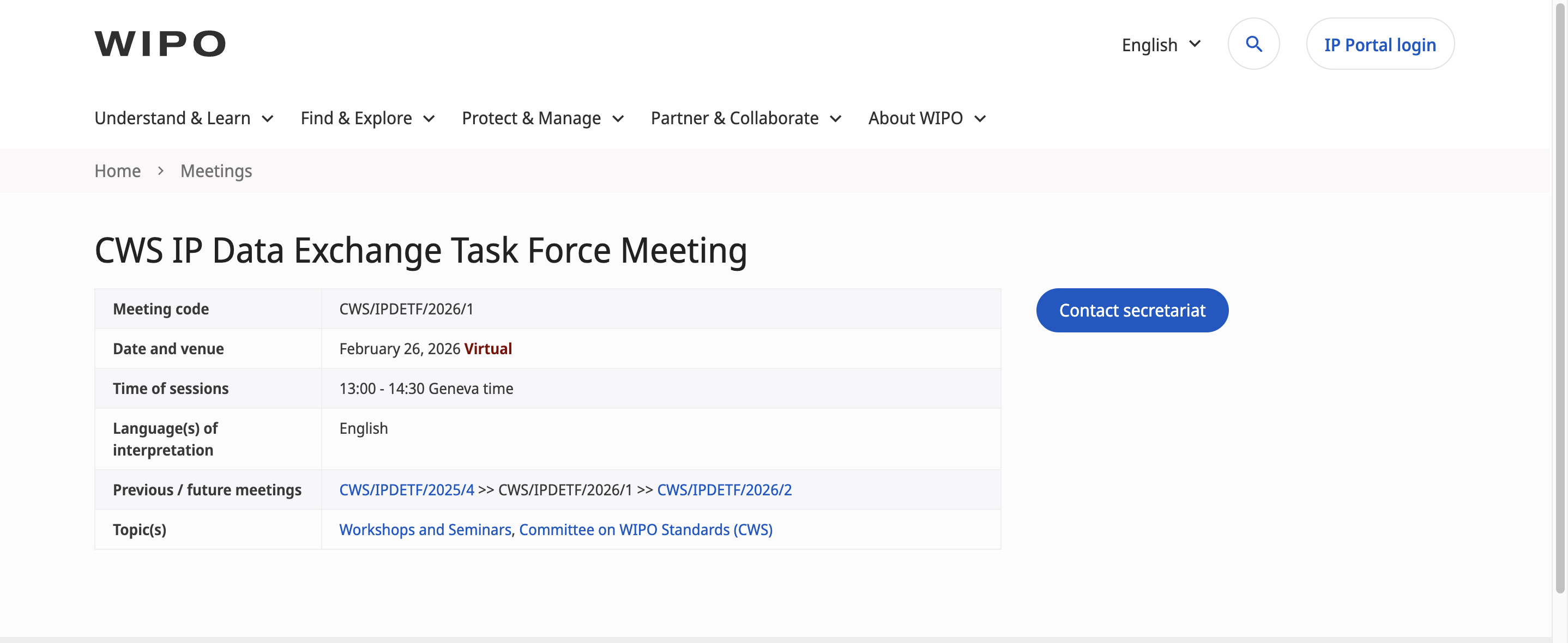Expand the Find & Explore menu
1568x643 pixels.
coord(356,118)
